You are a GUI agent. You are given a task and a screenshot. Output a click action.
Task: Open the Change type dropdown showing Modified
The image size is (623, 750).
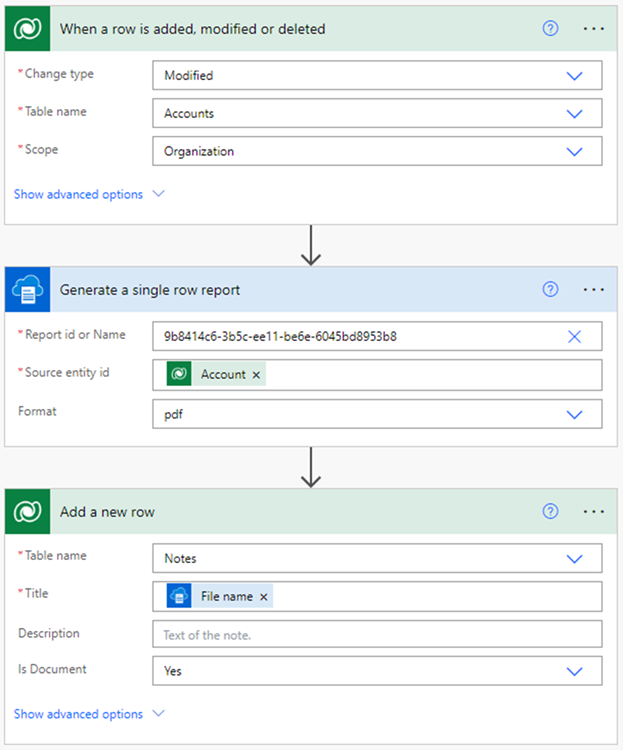[377, 75]
